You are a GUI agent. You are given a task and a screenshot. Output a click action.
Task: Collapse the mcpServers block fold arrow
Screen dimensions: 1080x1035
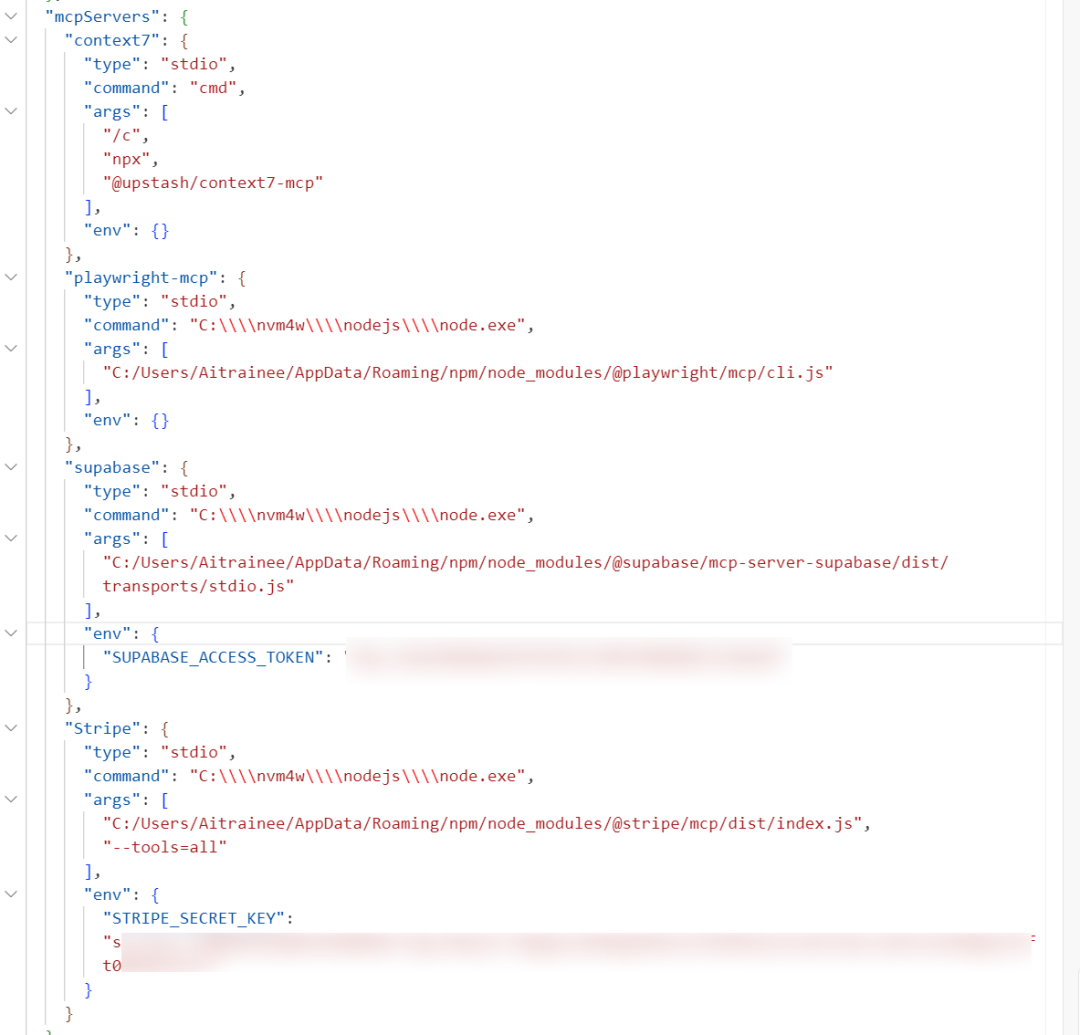tap(11, 16)
